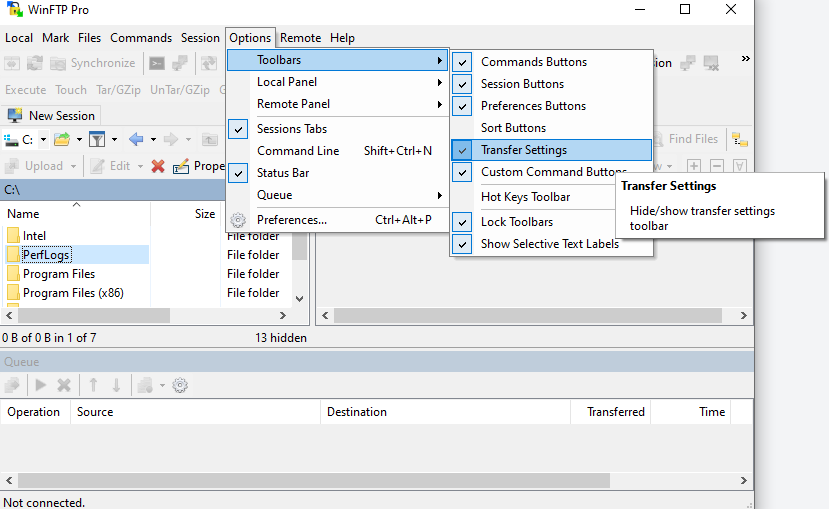Viewport: 829px width, 509px height.
Task: Open the queue preferences gear icon
Action: [180, 385]
